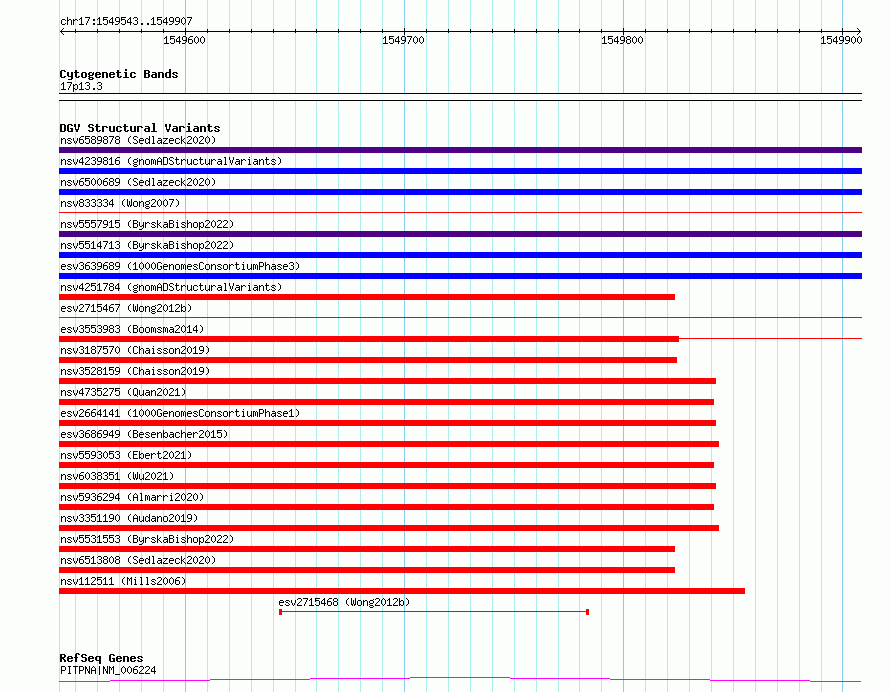Click the red bar under nsv4735275

point(387,402)
